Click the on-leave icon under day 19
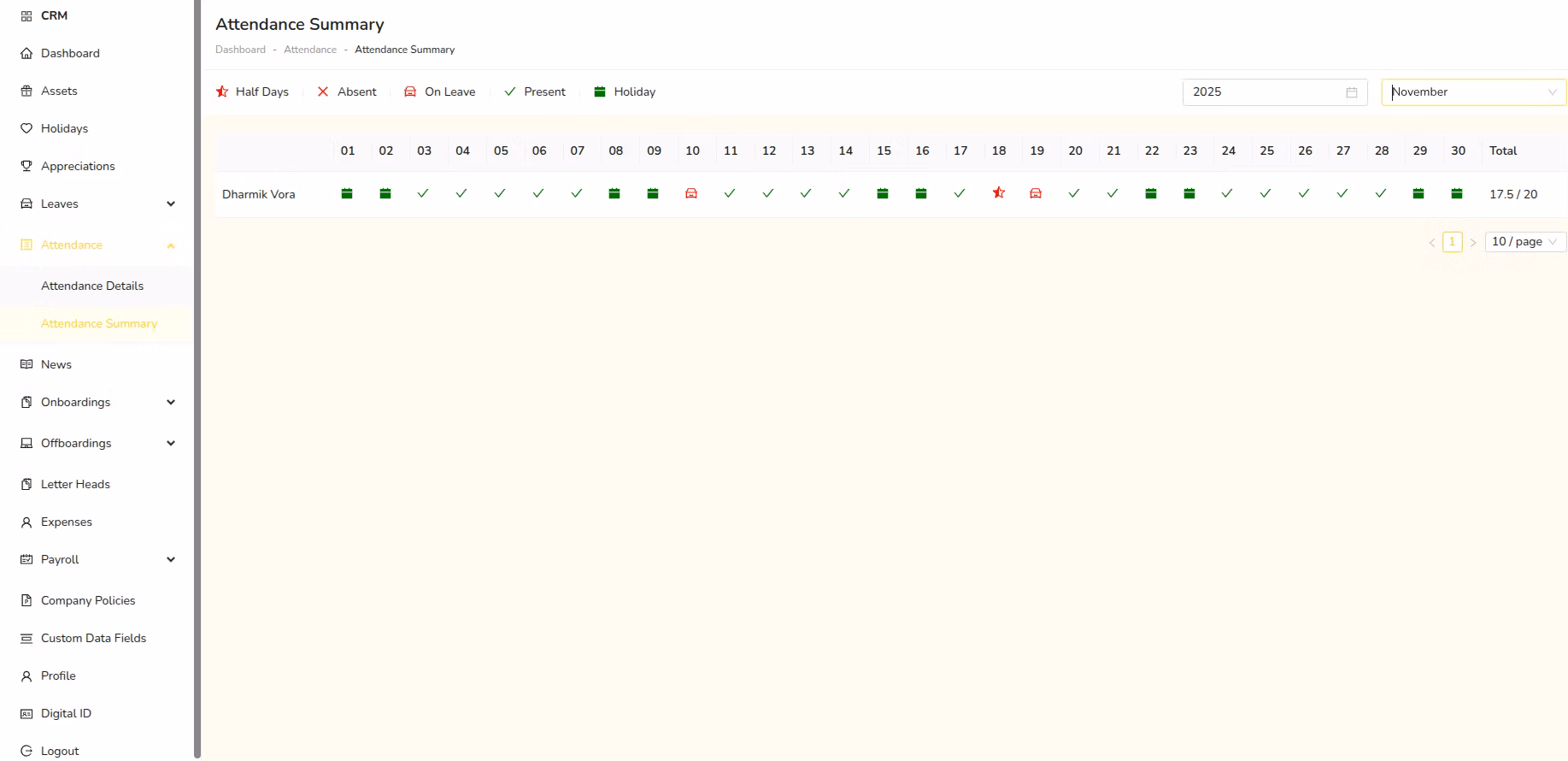This screenshot has height=761, width=1568. [x=1036, y=194]
